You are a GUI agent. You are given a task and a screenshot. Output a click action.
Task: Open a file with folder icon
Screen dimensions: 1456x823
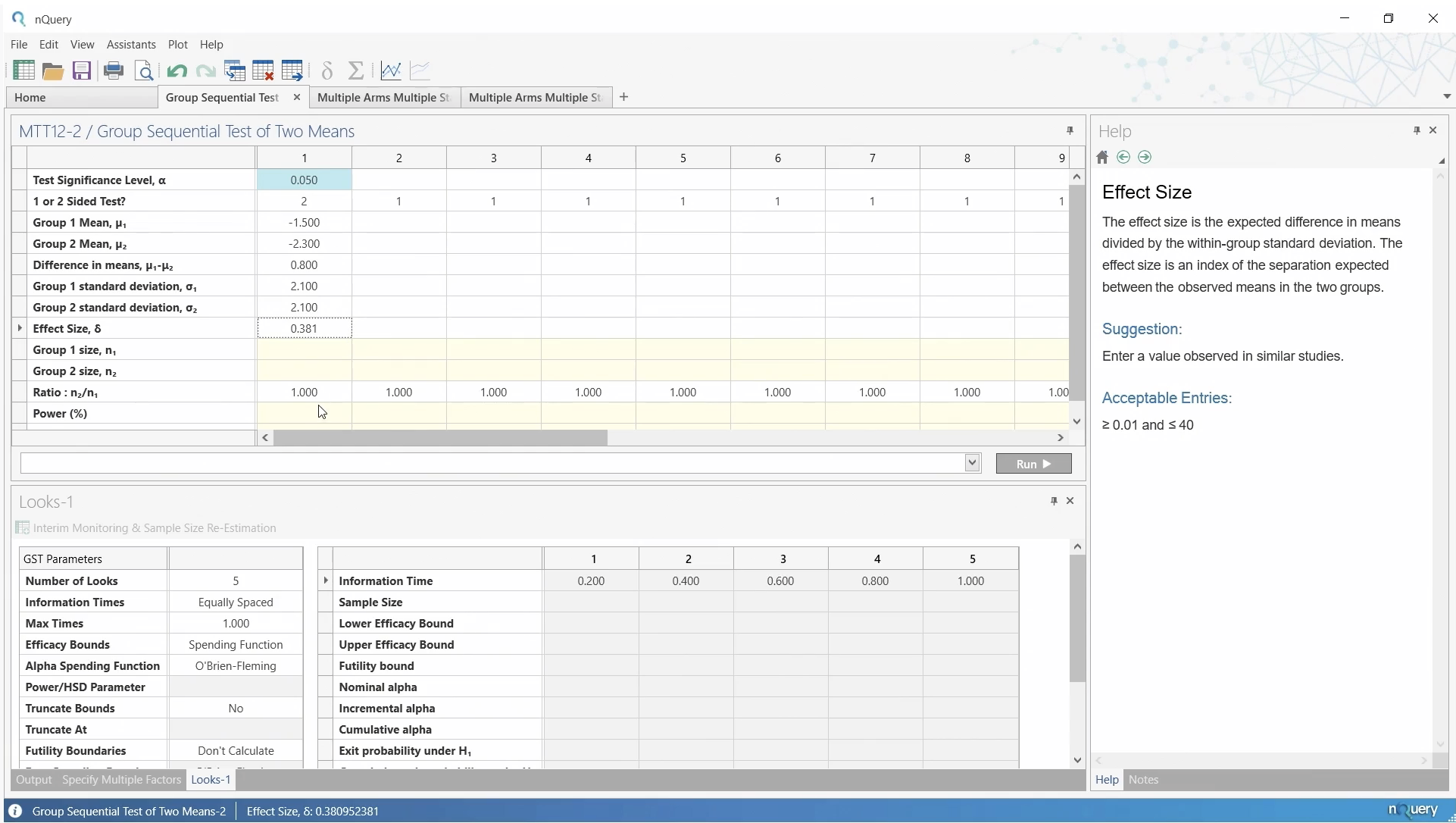[x=53, y=71]
